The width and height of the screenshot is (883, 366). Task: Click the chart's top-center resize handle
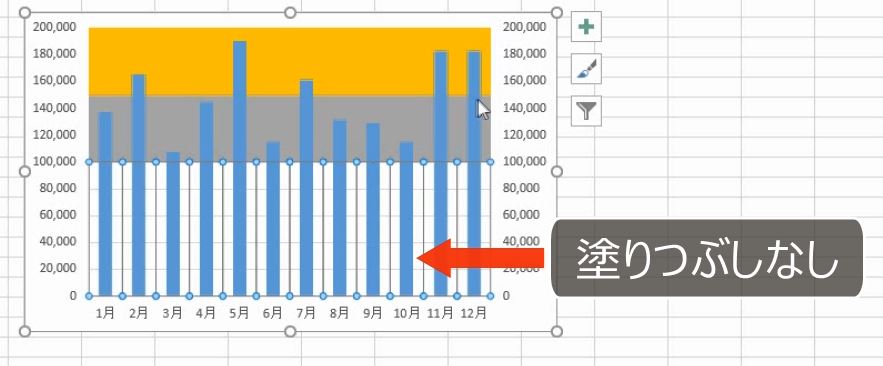click(x=290, y=12)
